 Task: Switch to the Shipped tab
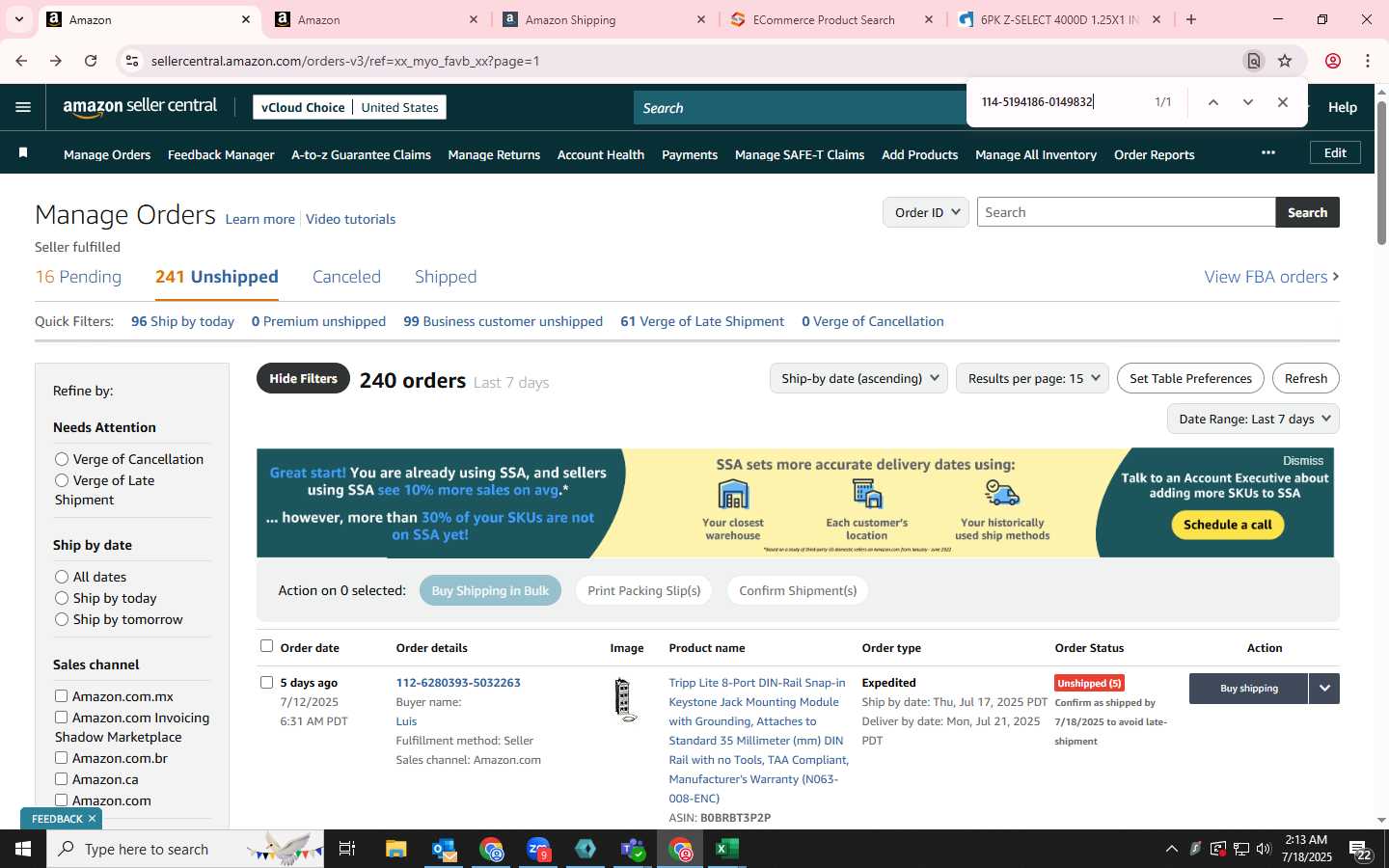pyautogui.click(x=446, y=277)
